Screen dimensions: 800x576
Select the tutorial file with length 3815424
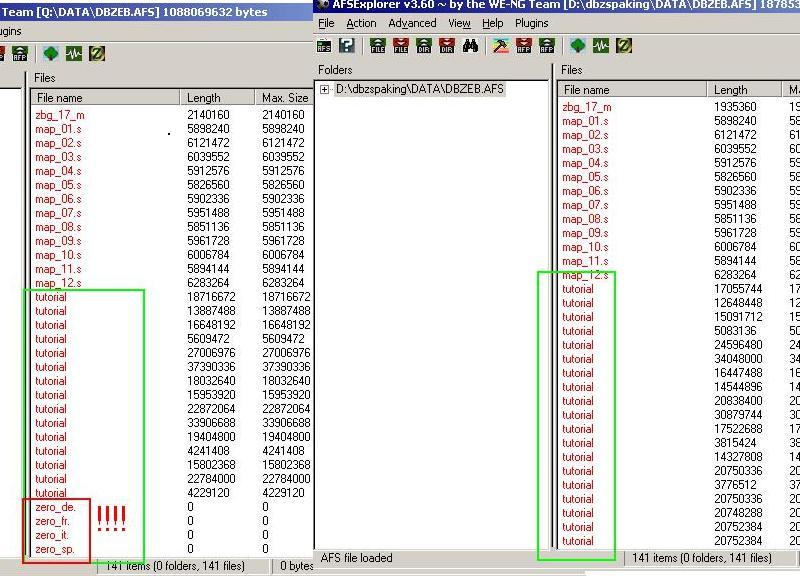(x=578, y=443)
